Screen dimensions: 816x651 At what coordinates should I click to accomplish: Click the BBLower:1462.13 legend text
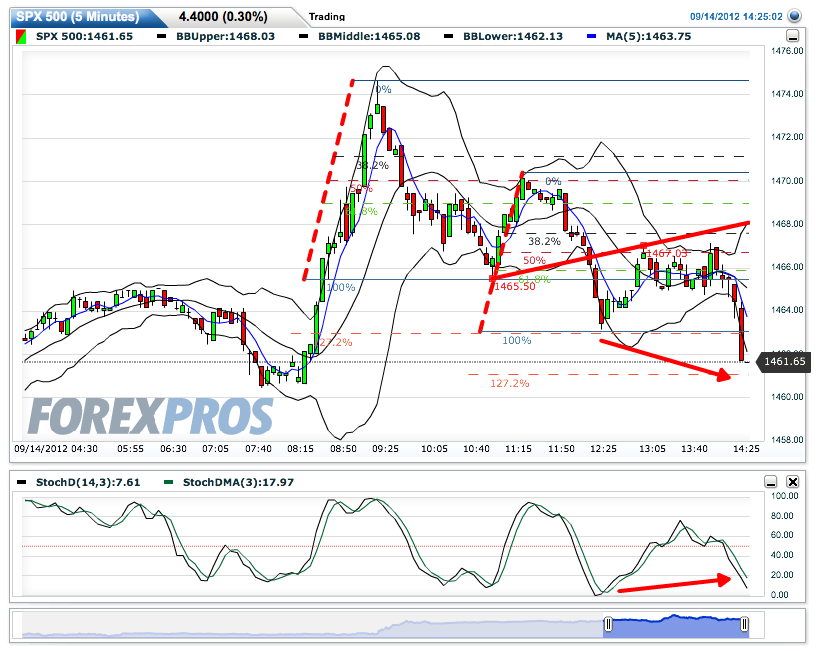point(513,36)
